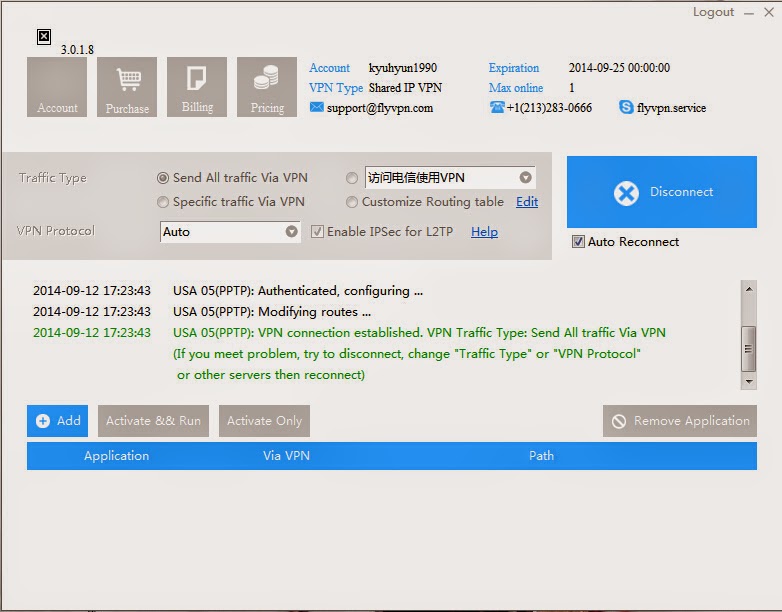Click the version number 3.0.1.8
The image size is (782, 612).
click(x=77, y=49)
